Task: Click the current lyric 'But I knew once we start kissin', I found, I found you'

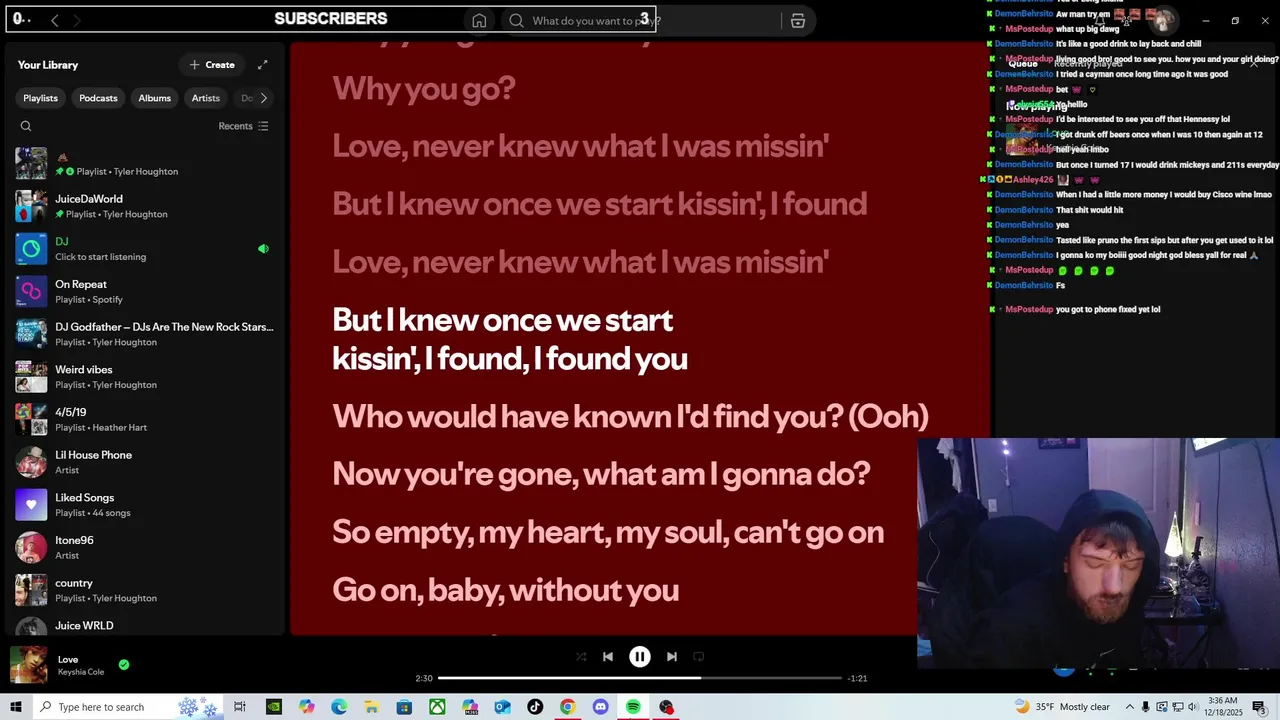Action: click(510, 339)
